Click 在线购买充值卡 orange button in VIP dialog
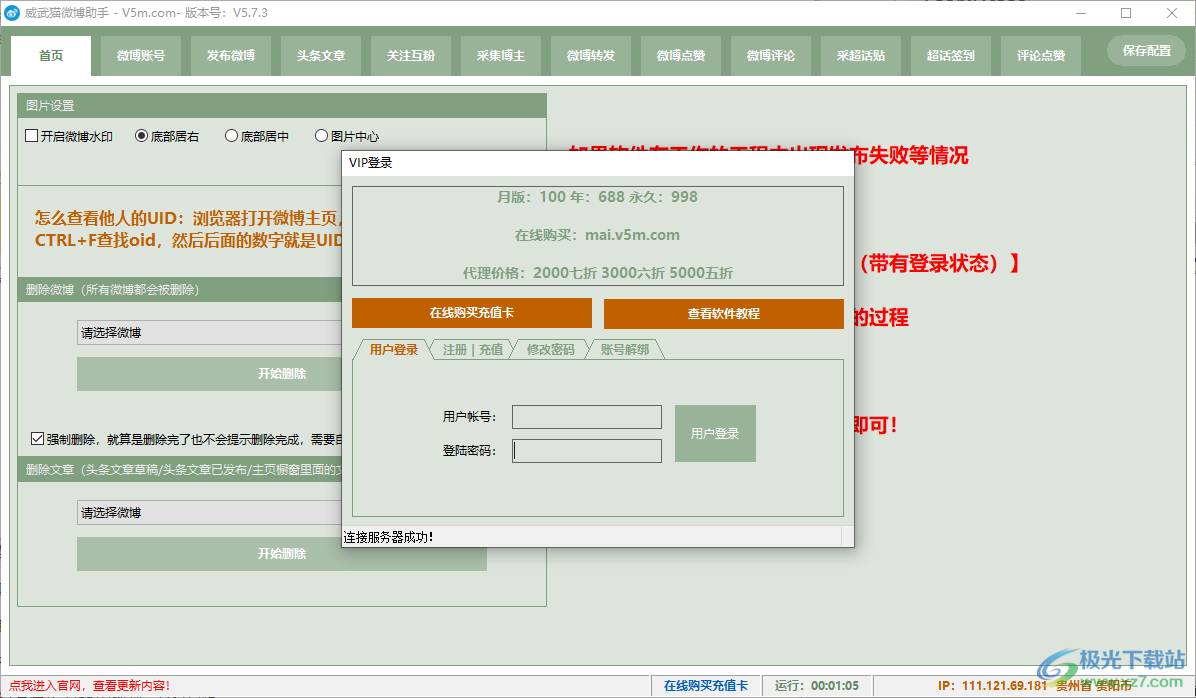This screenshot has width=1196, height=698. pyautogui.click(x=471, y=313)
